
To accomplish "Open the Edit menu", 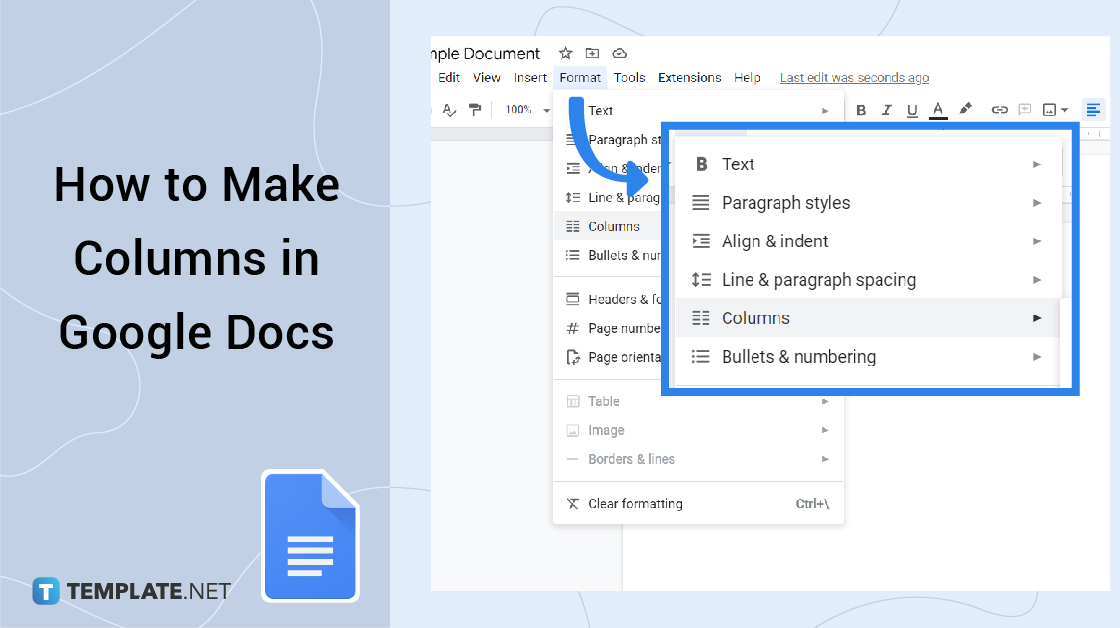I will point(449,77).
